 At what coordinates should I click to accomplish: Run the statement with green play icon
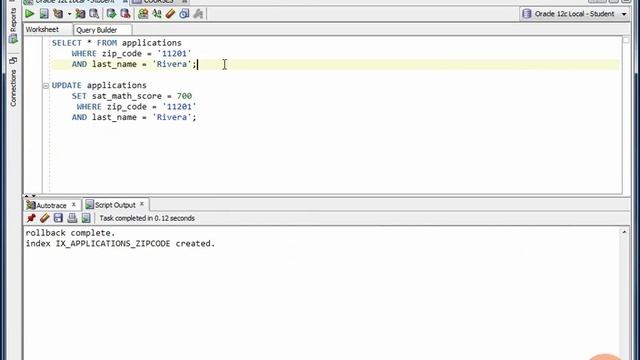29,14
